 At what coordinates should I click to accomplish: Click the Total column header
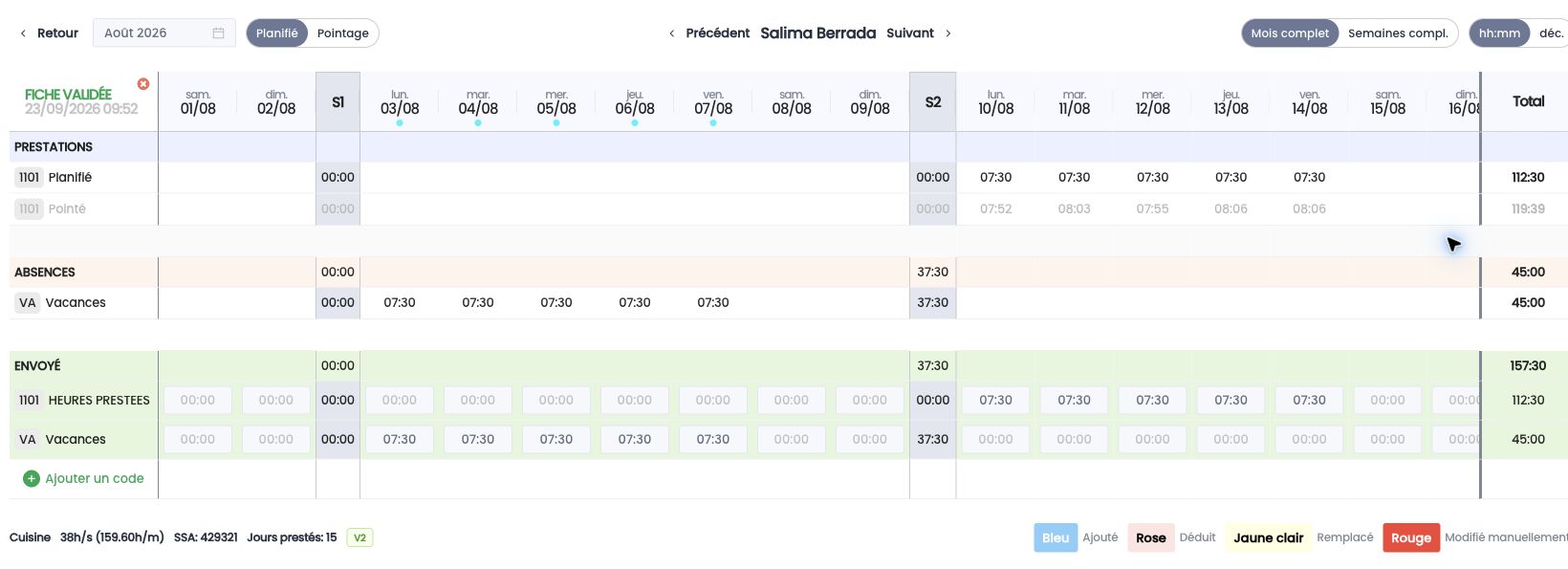click(x=1528, y=101)
